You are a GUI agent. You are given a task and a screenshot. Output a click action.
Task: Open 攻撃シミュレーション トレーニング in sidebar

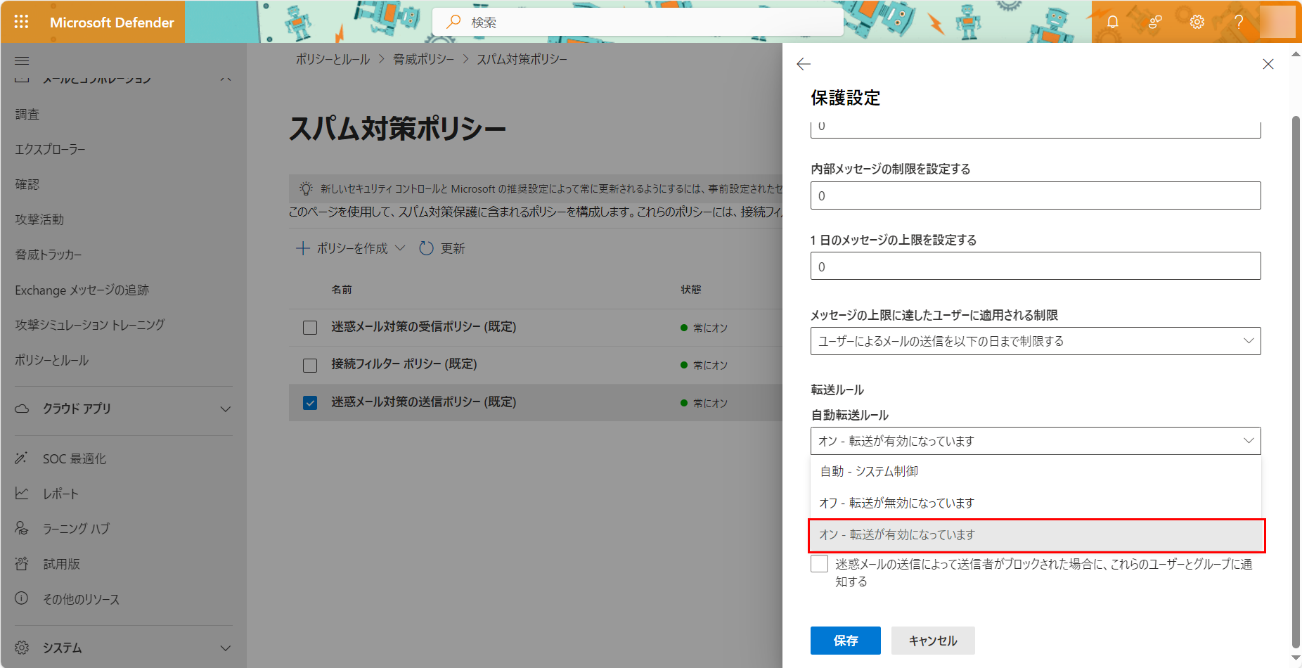90,325
